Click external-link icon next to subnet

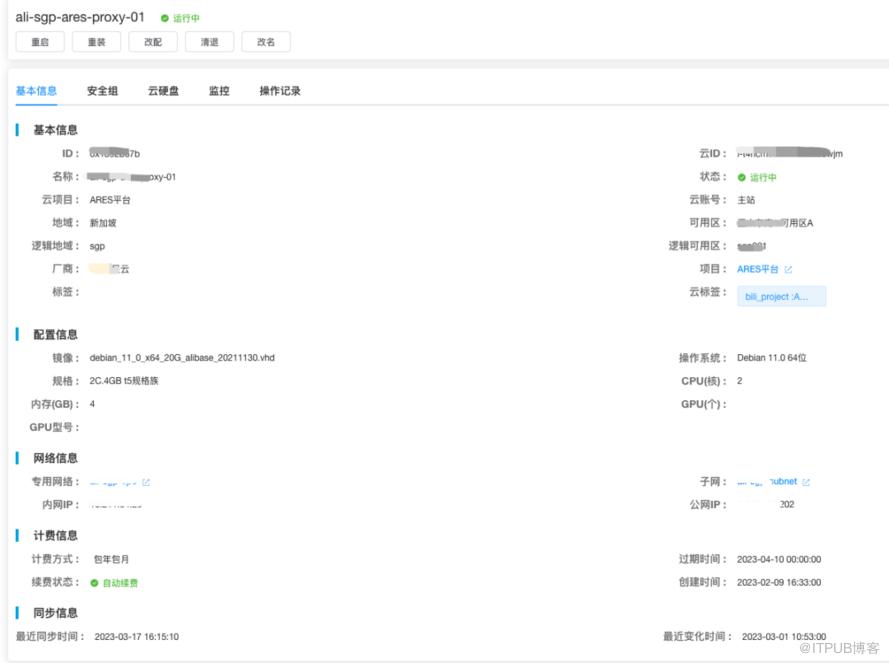pos(806,482)
